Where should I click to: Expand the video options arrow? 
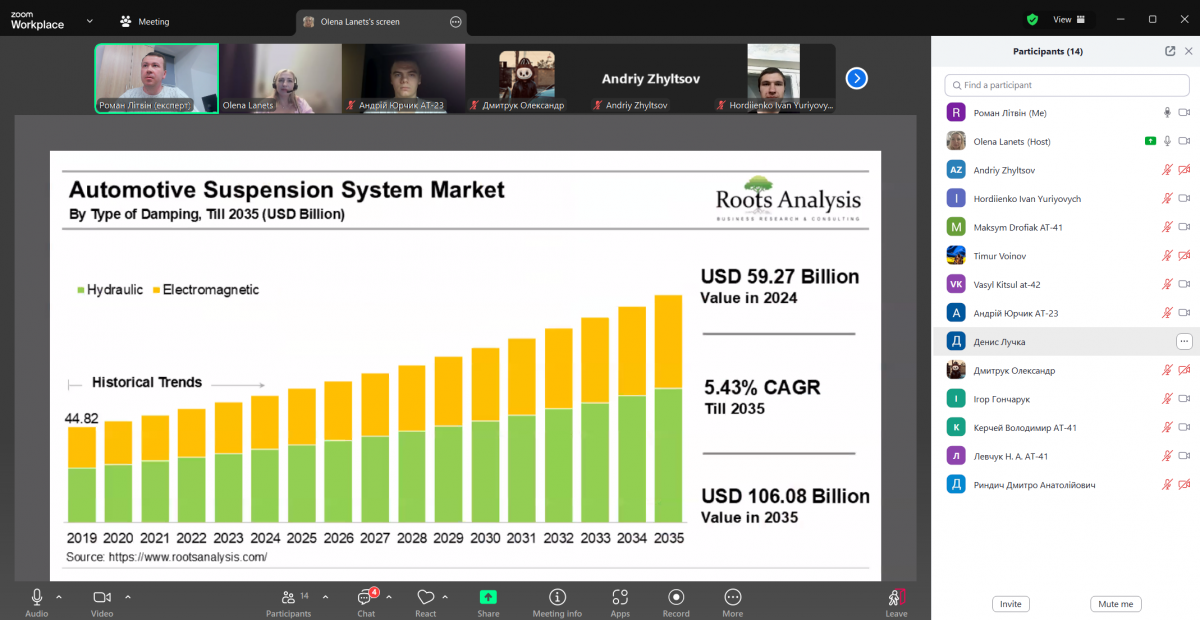tap(127, 597)
